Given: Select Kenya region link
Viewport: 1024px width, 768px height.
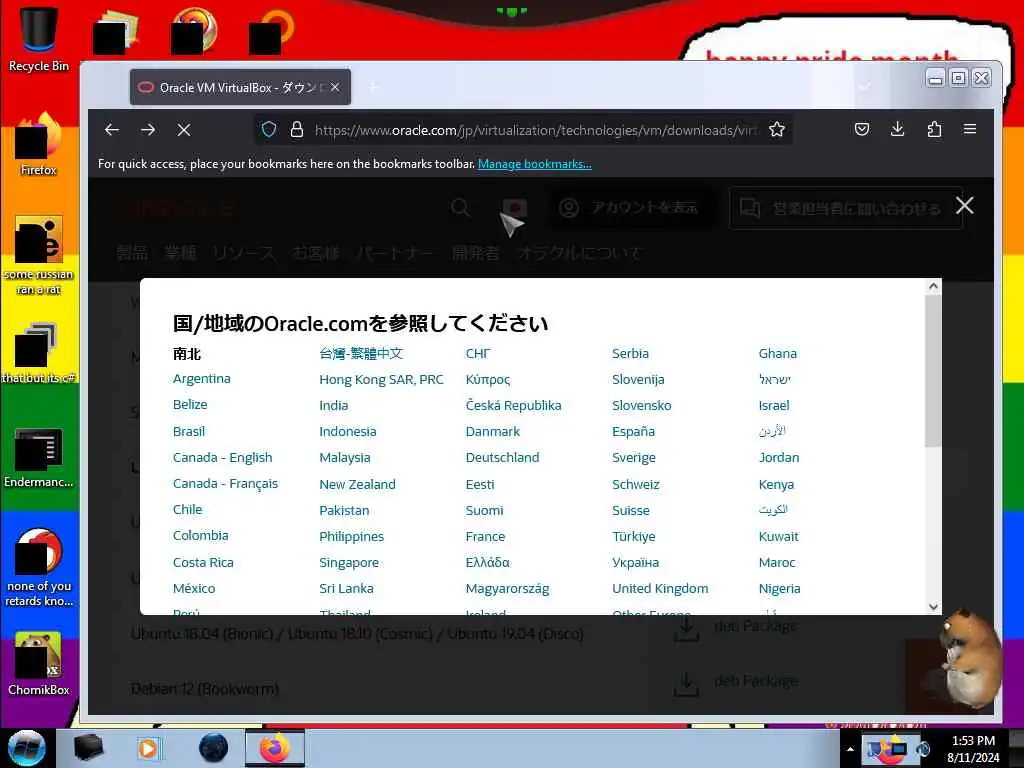Looking at the screenshot, I should click(776, 485).
